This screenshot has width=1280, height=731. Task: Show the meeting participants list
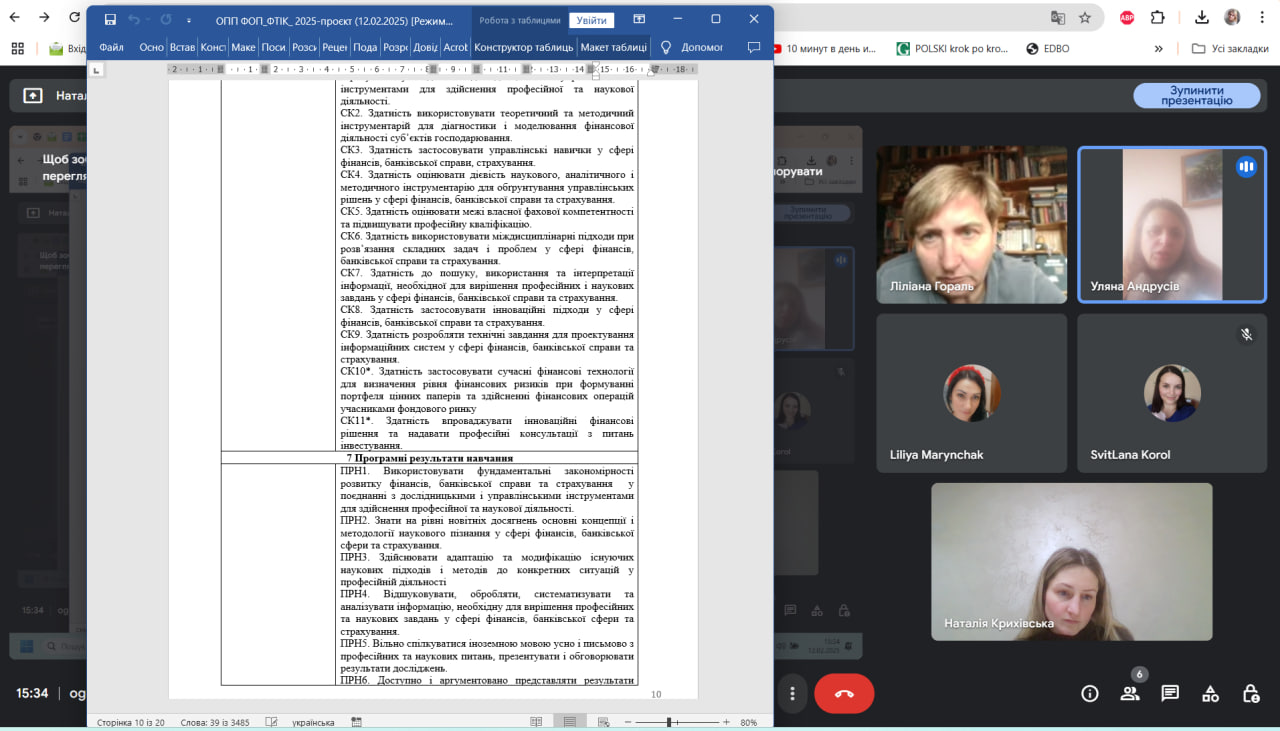[1130, 694]
